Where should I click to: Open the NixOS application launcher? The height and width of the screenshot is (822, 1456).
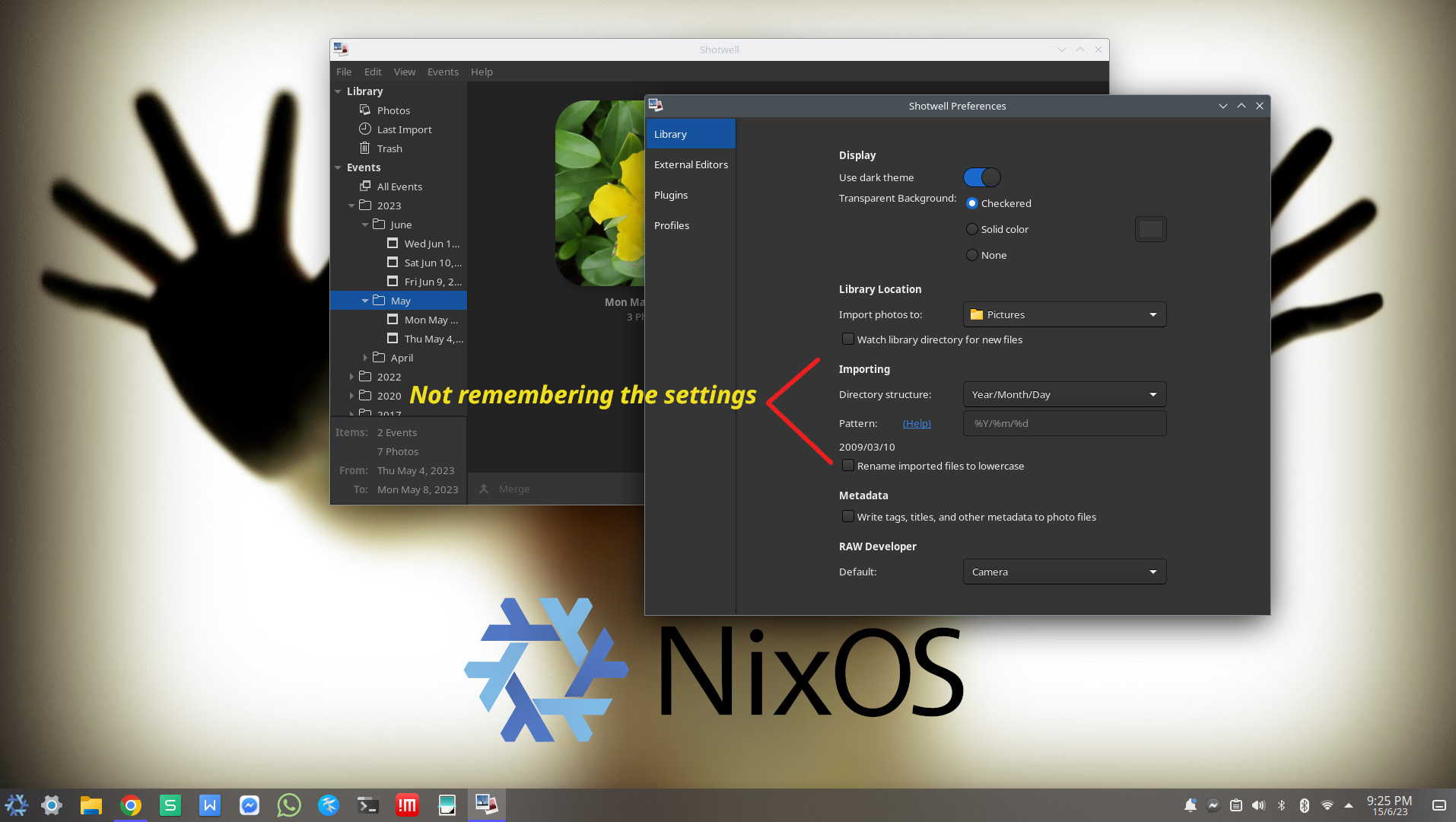(16, 805)
